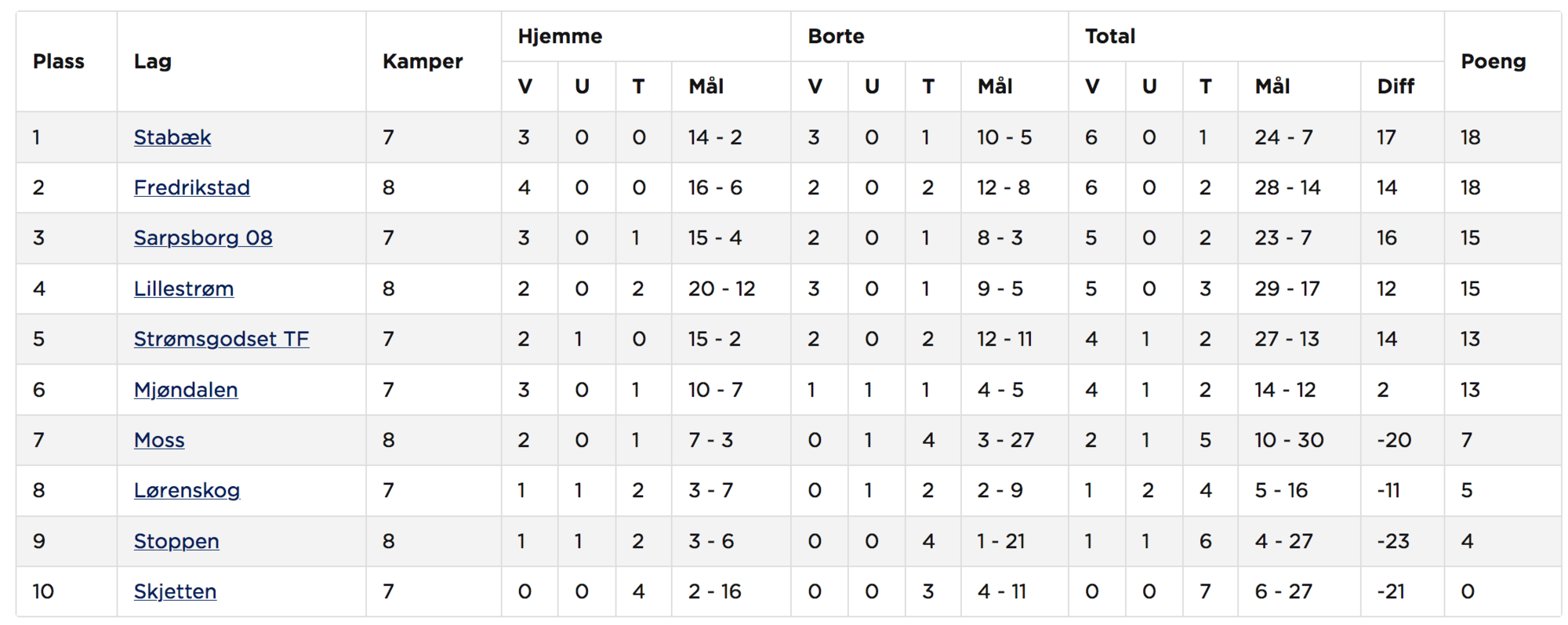1568x625 pixels.
Task: Open the Skjetten team link
Action: click(x=175, y=591)
